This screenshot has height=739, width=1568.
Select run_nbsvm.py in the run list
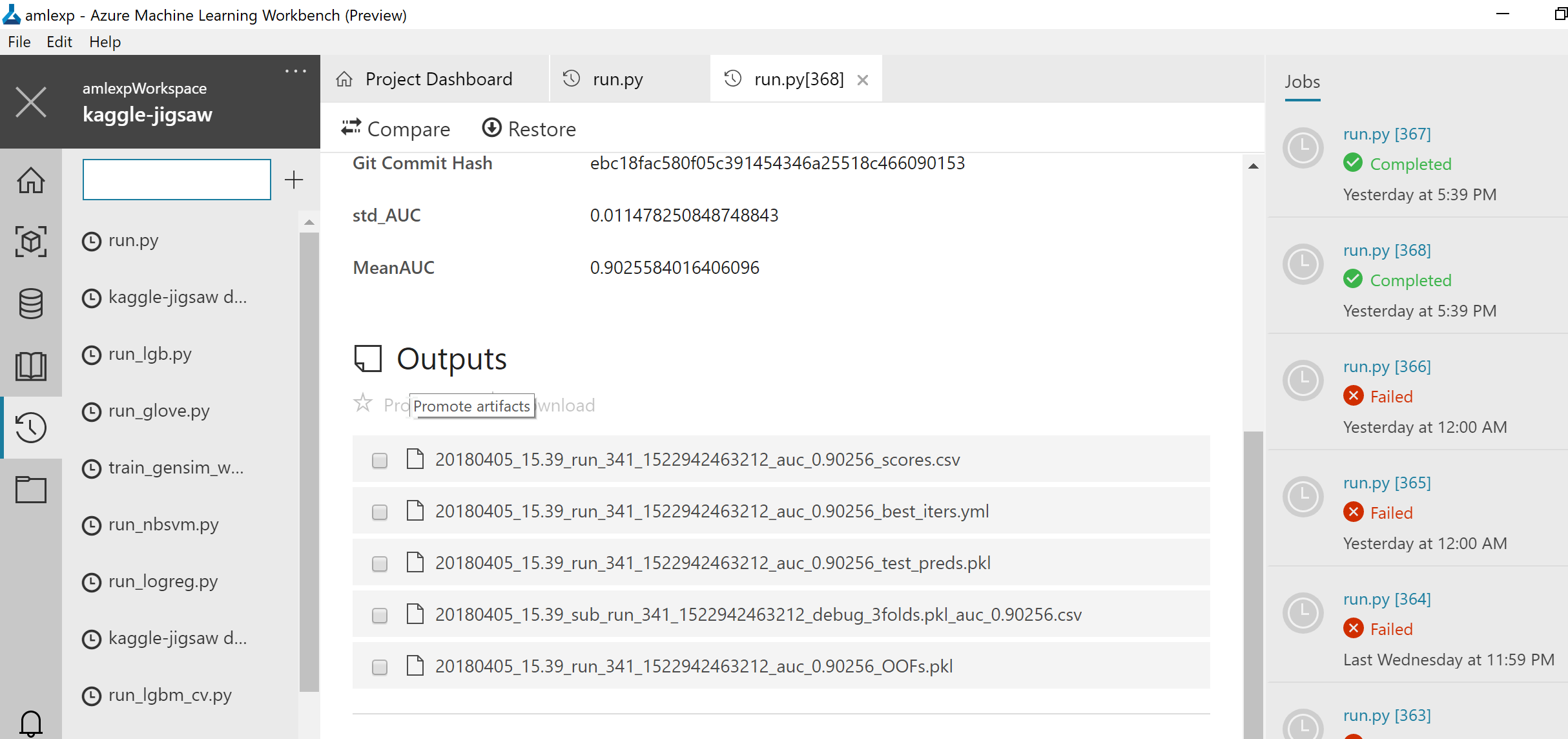tap(163, 525)
